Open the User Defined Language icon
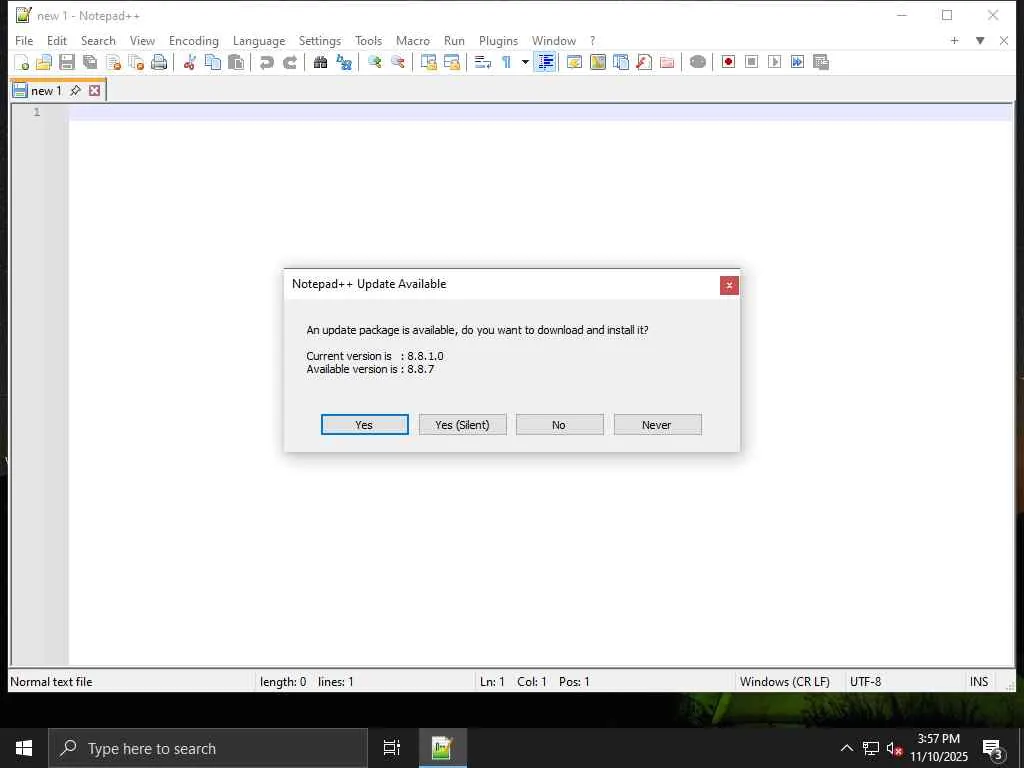Viewport: 1024px width, 768px height. click(x=574, y=62)
